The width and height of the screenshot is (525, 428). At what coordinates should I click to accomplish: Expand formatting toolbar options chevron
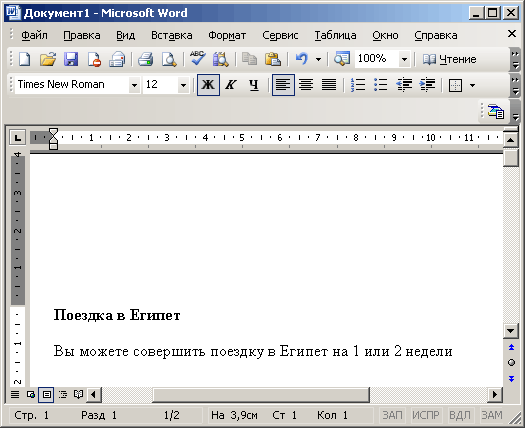pyautogui.click(x=515, y=85)
